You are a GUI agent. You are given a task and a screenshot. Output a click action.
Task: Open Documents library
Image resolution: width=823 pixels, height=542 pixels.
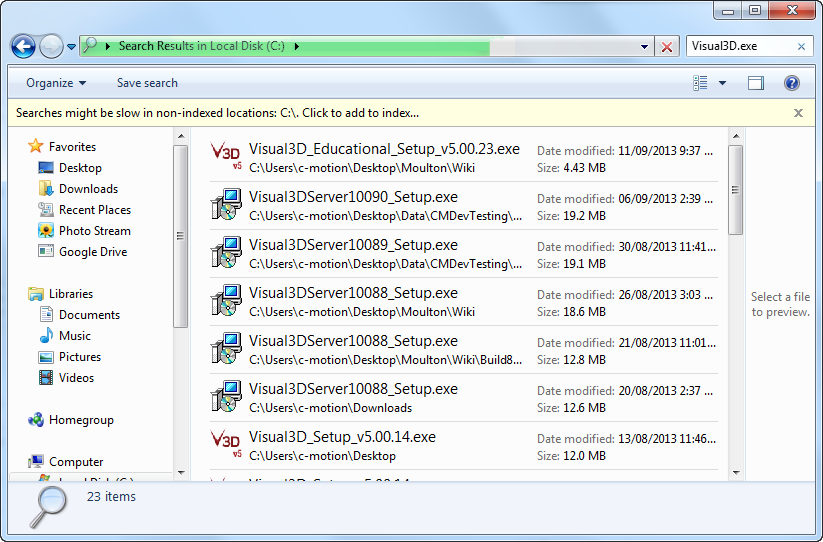[89, 314]
